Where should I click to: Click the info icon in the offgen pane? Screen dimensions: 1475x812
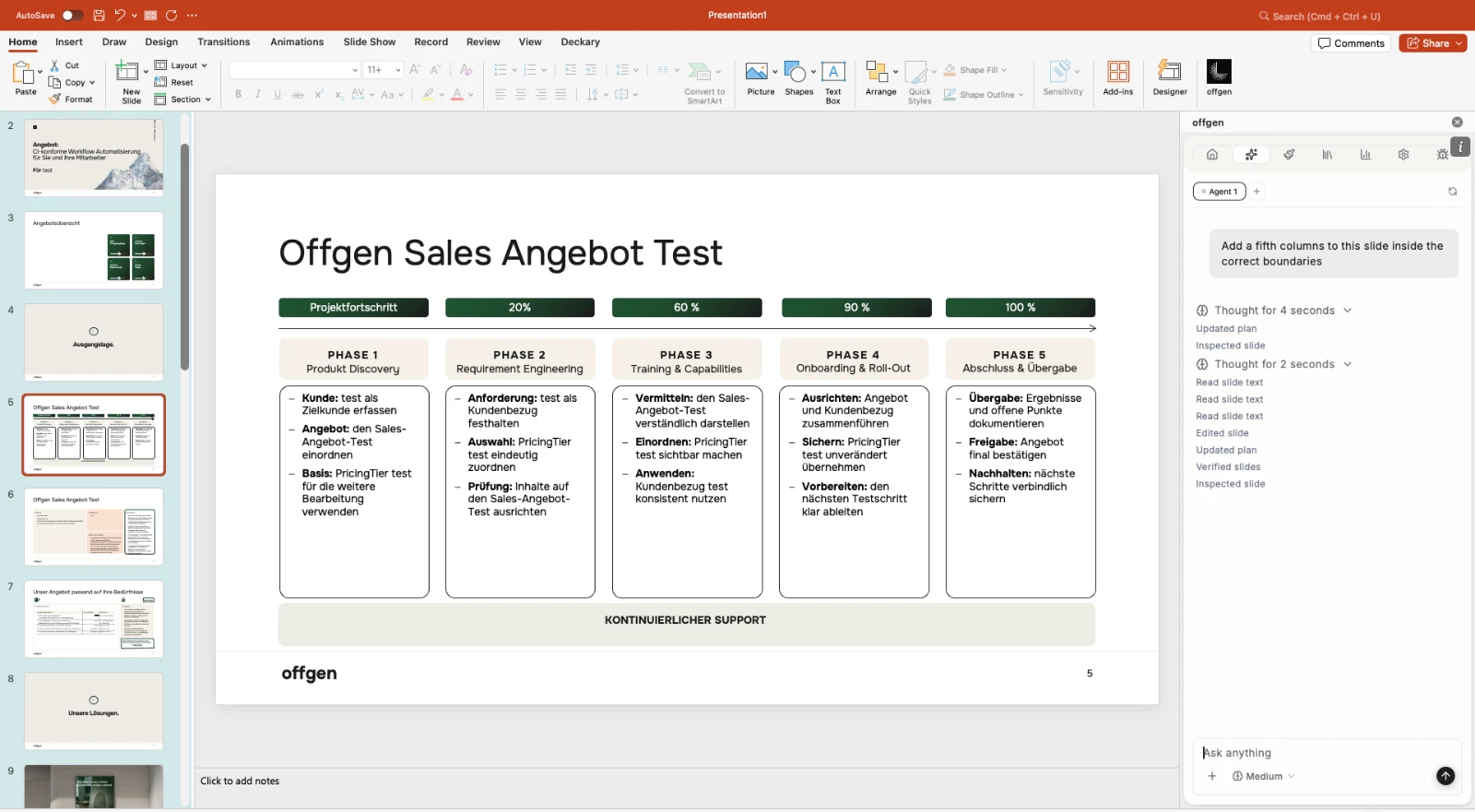click(x=1460, y=147)
